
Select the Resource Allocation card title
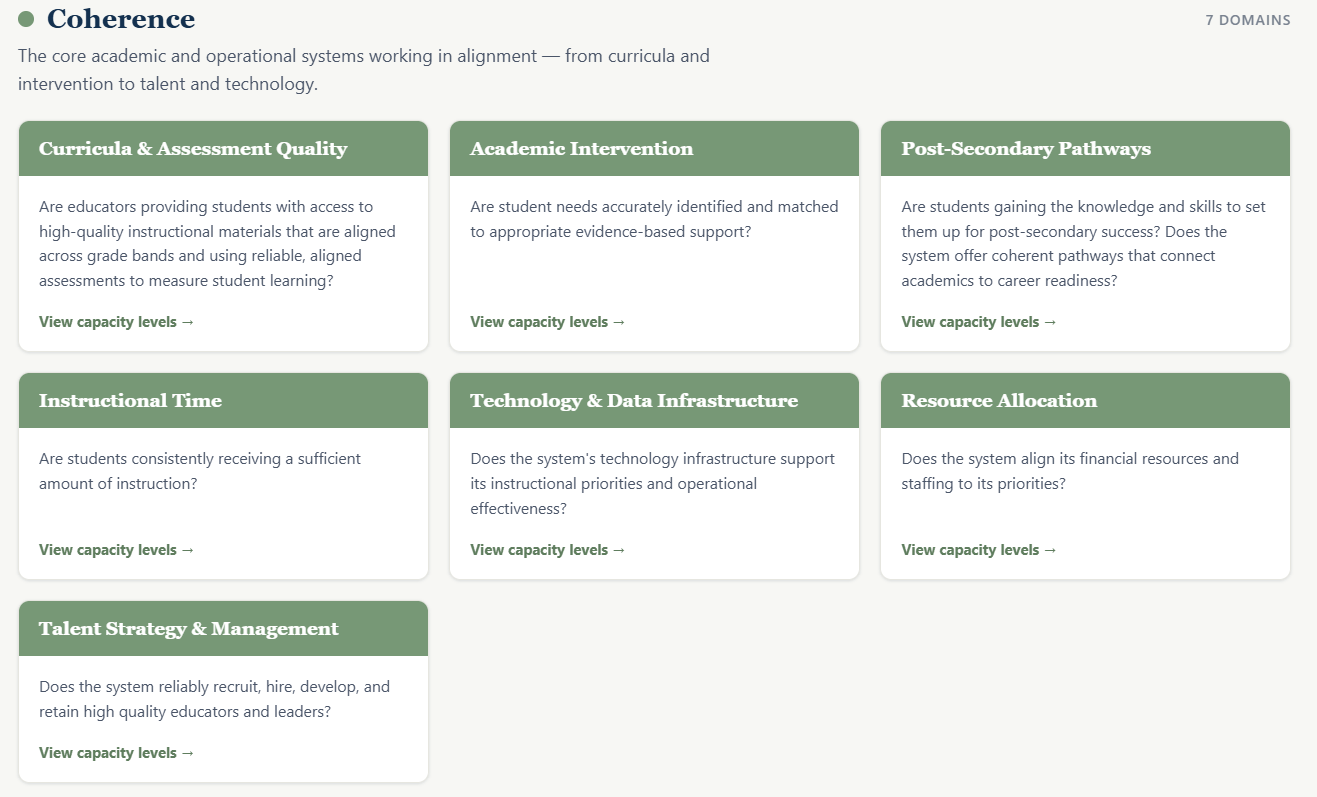pos(999,401)
